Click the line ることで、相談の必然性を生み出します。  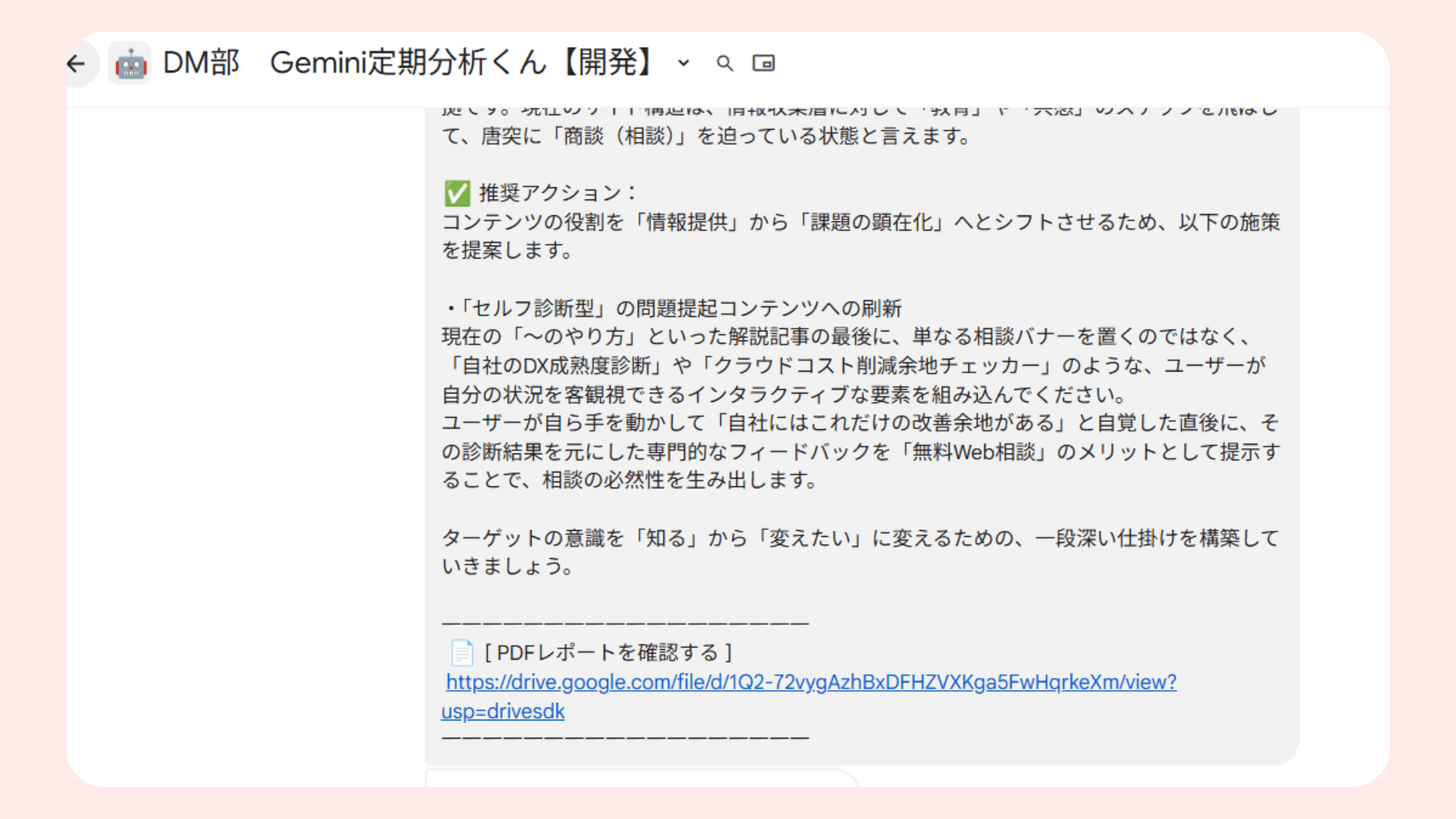pos(629,480)
